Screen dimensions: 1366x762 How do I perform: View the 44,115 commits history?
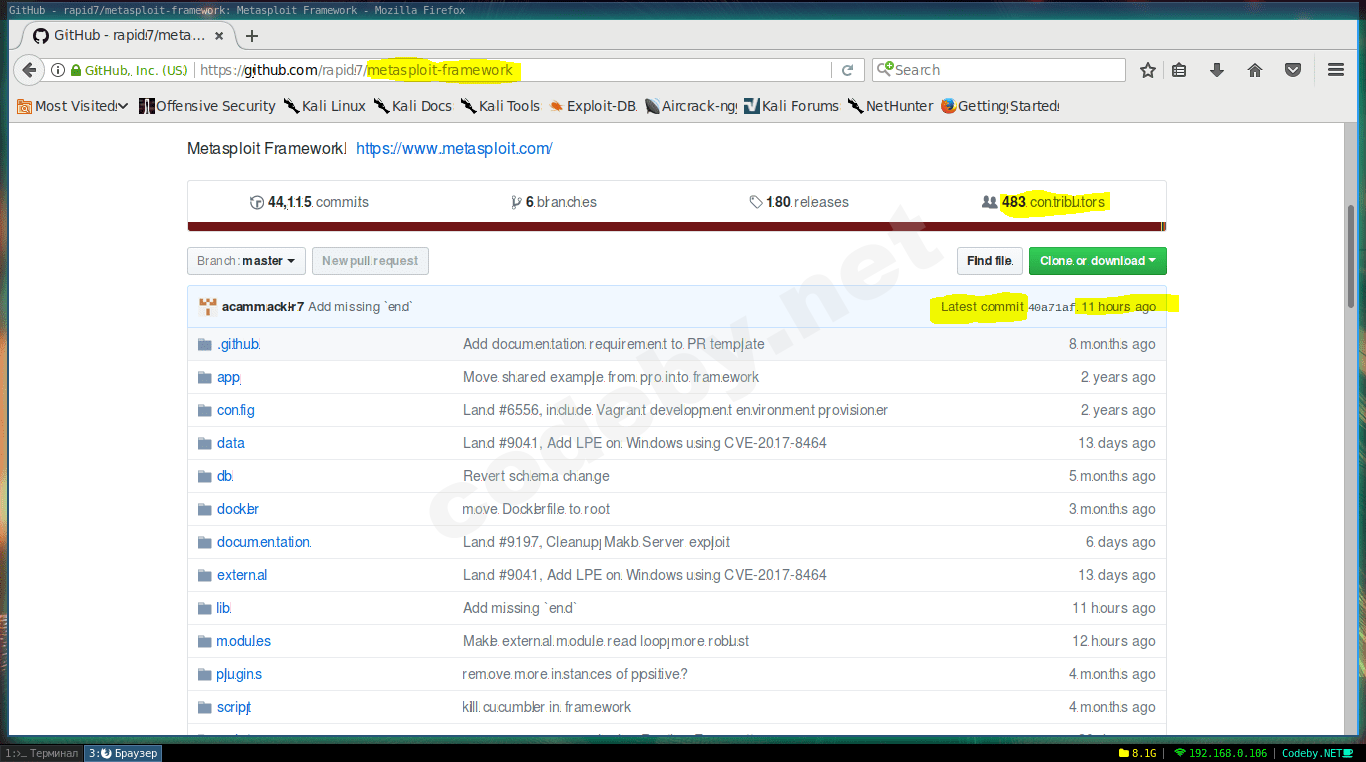309,202
